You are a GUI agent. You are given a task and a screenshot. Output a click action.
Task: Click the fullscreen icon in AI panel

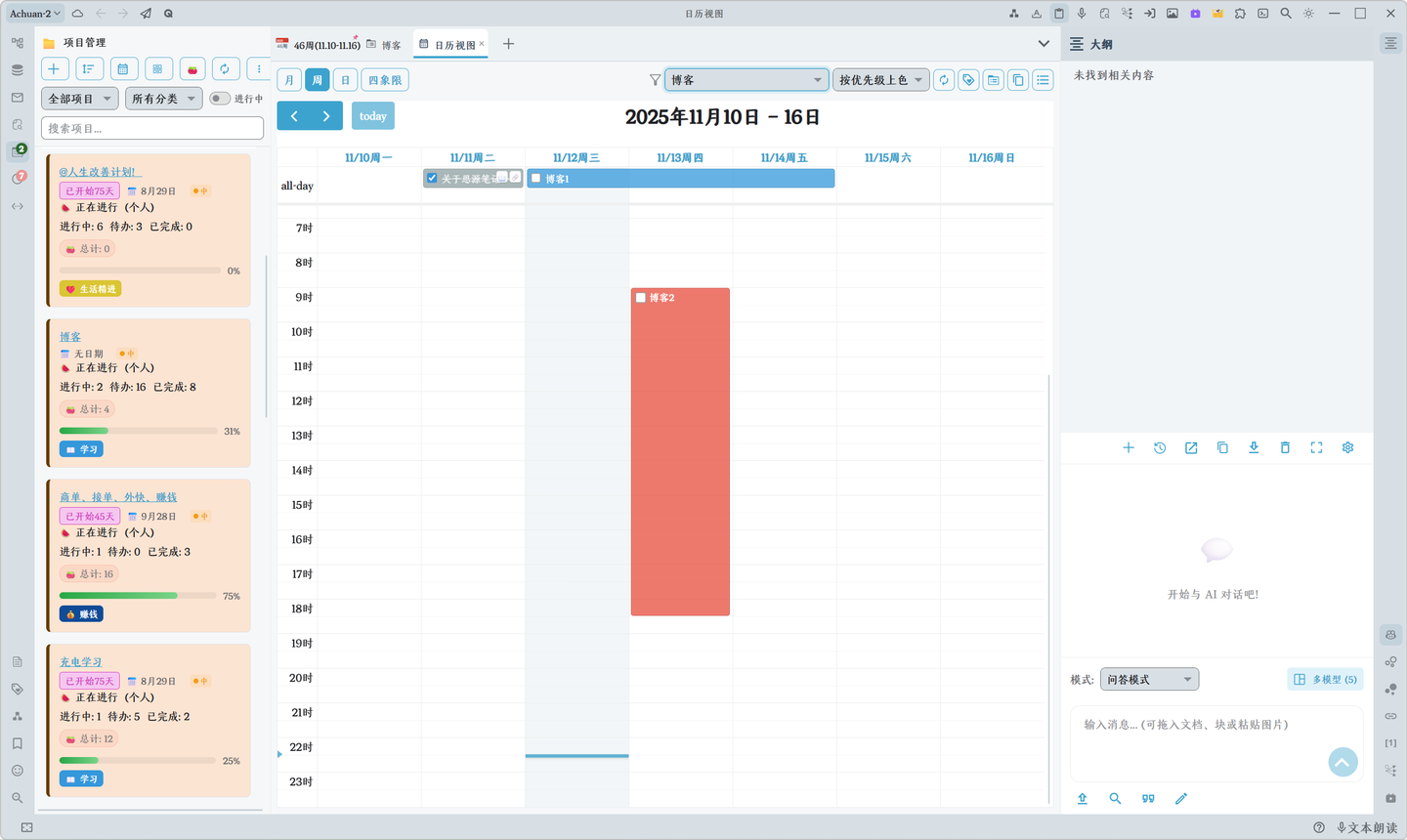pos(1316,447)
